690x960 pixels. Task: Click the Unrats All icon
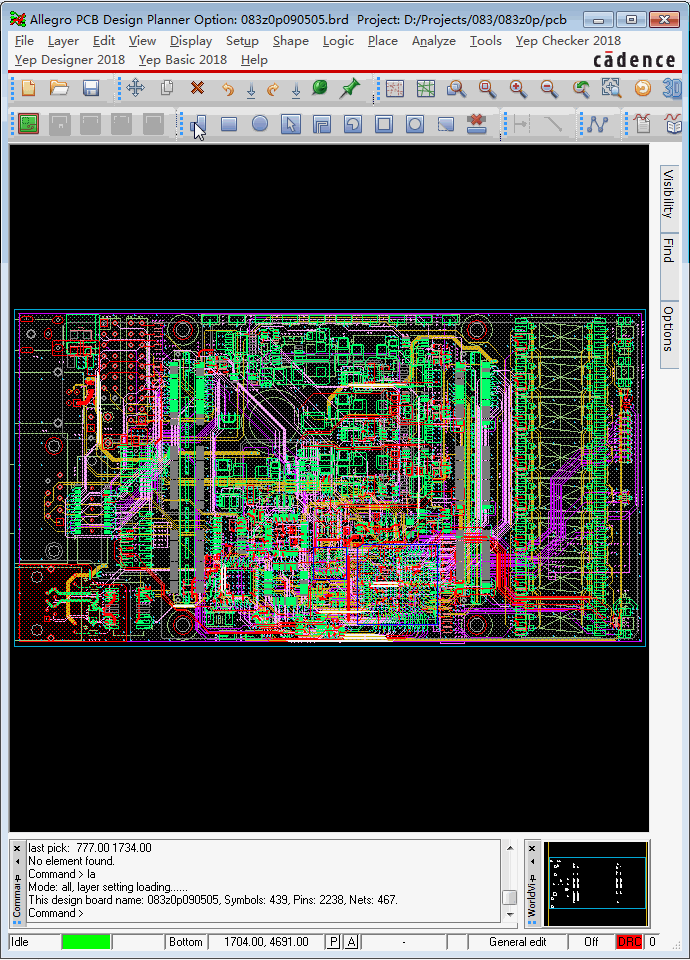click(395, 89)
